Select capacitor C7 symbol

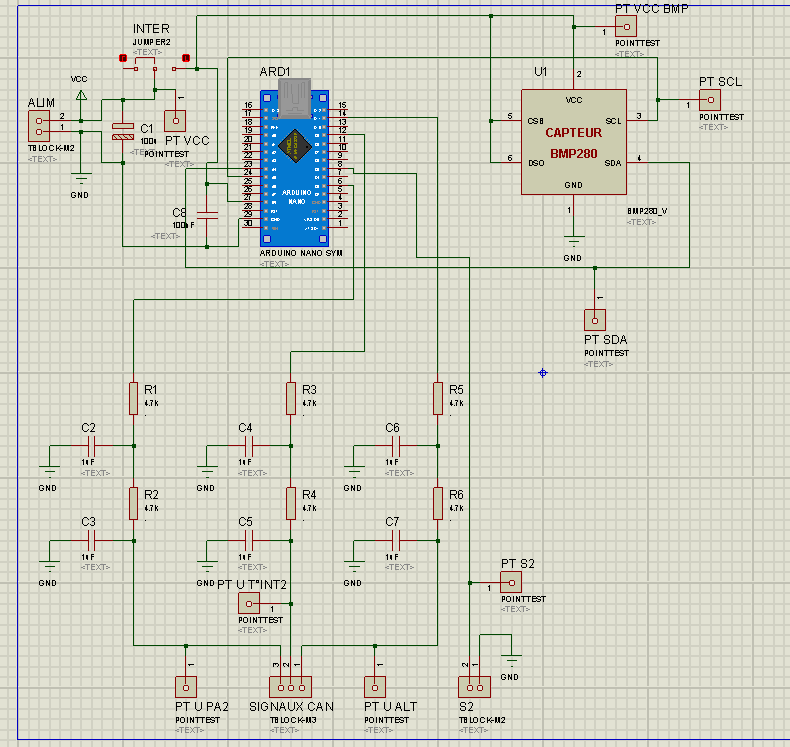pos(396,540)
